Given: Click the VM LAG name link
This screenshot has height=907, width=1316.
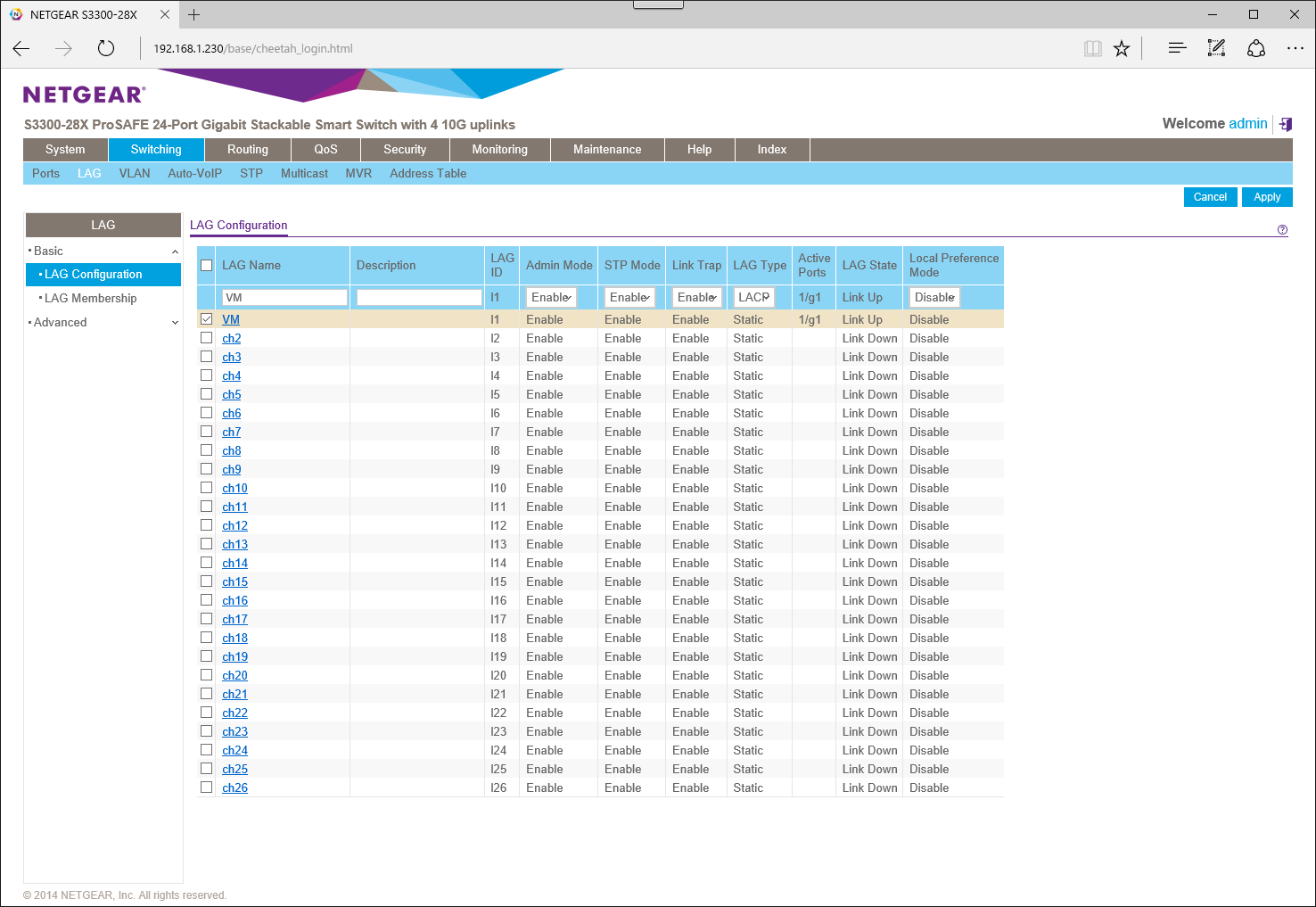Looking at the screenshot, I should [x=231, y=319].
